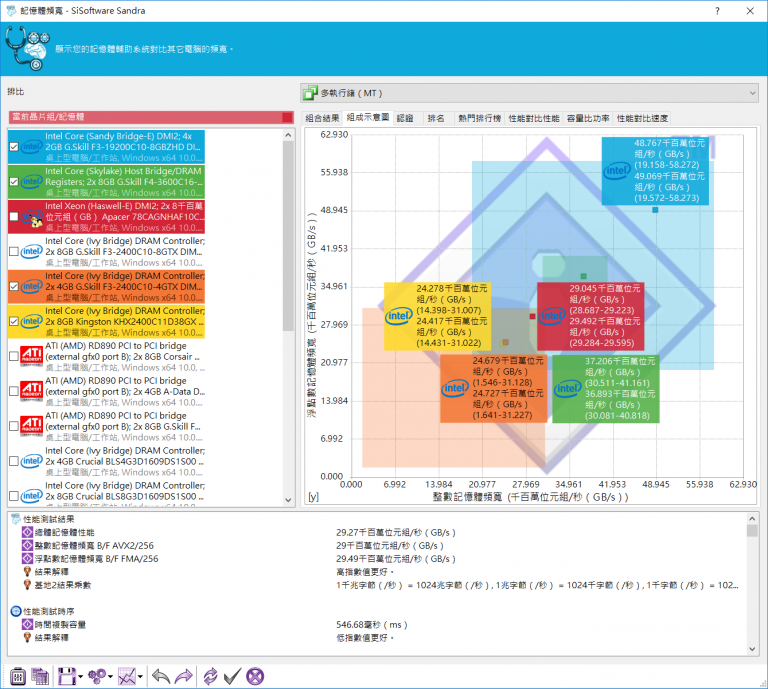Click down arrow of the results panel scrollbar

752,649
